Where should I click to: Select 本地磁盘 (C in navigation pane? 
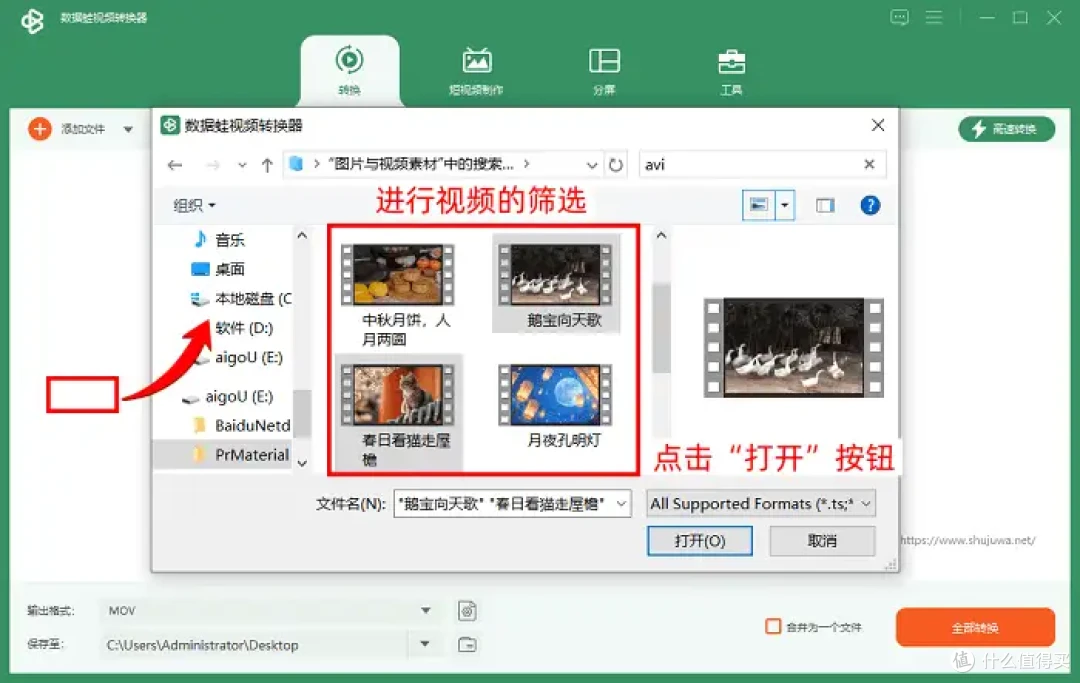click(240, 299)
